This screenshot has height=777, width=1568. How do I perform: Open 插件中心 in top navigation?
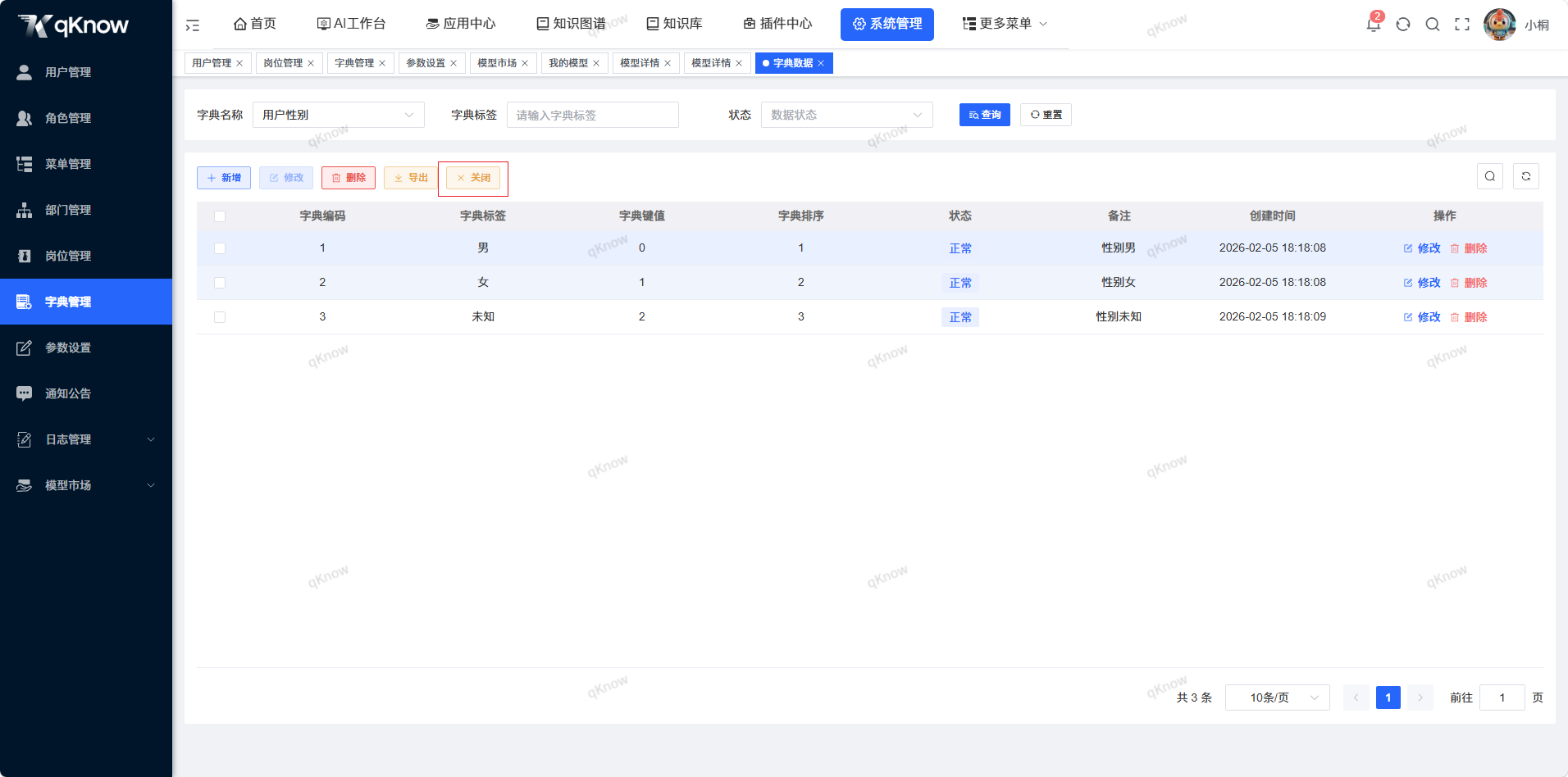point(777,24)
